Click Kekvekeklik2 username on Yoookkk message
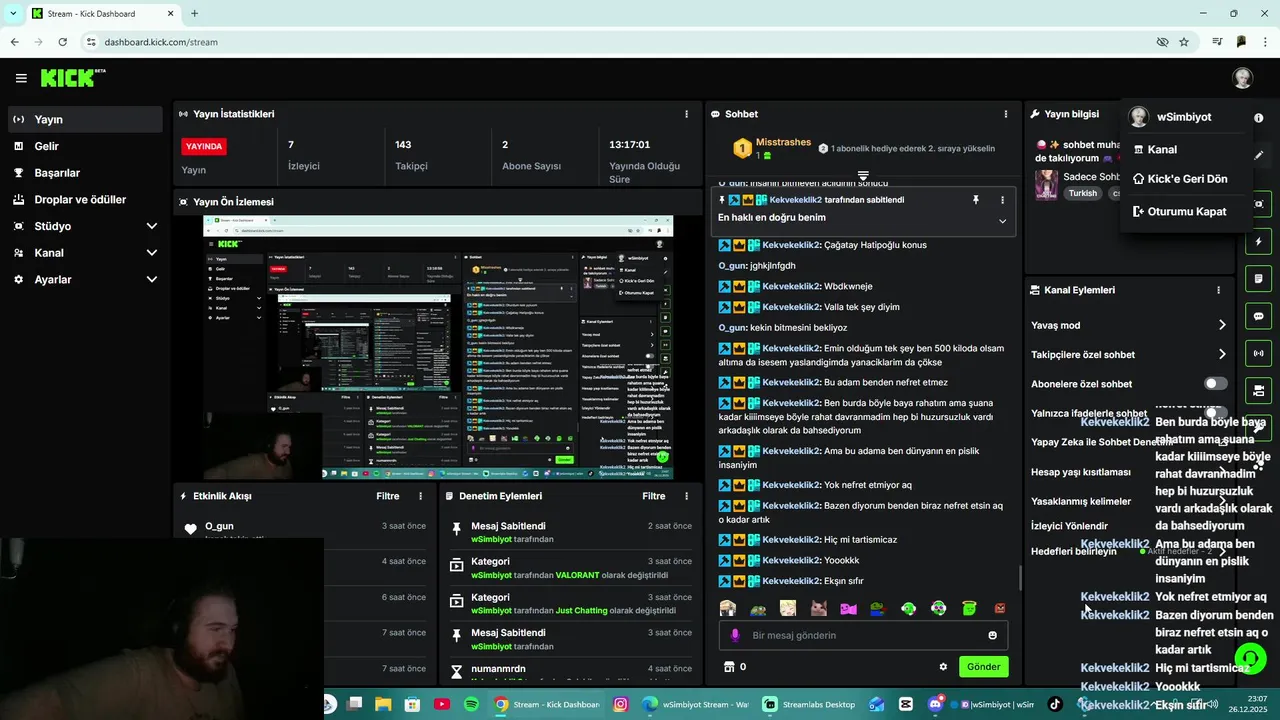1280x720 pixels. 791,560
